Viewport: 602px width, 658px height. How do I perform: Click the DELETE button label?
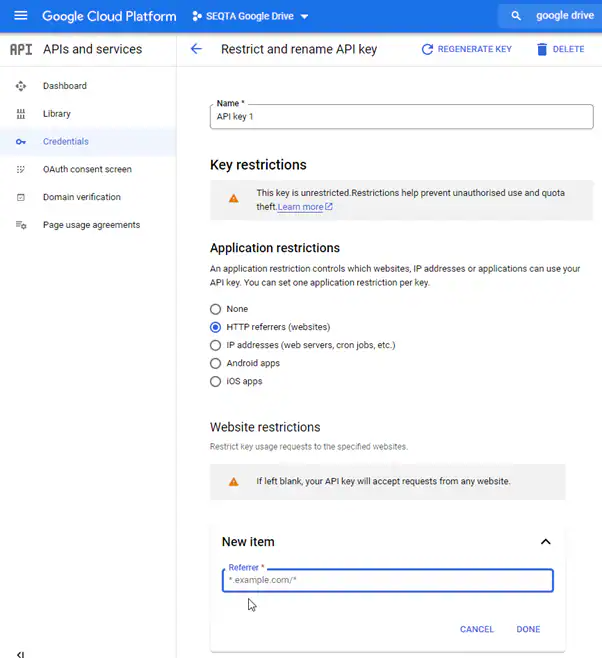click(568, 49)
